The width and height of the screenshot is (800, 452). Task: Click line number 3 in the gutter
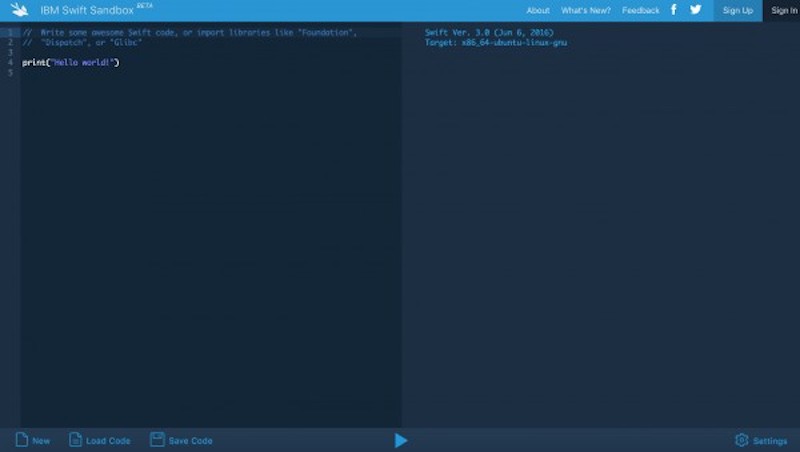point(10,53)
